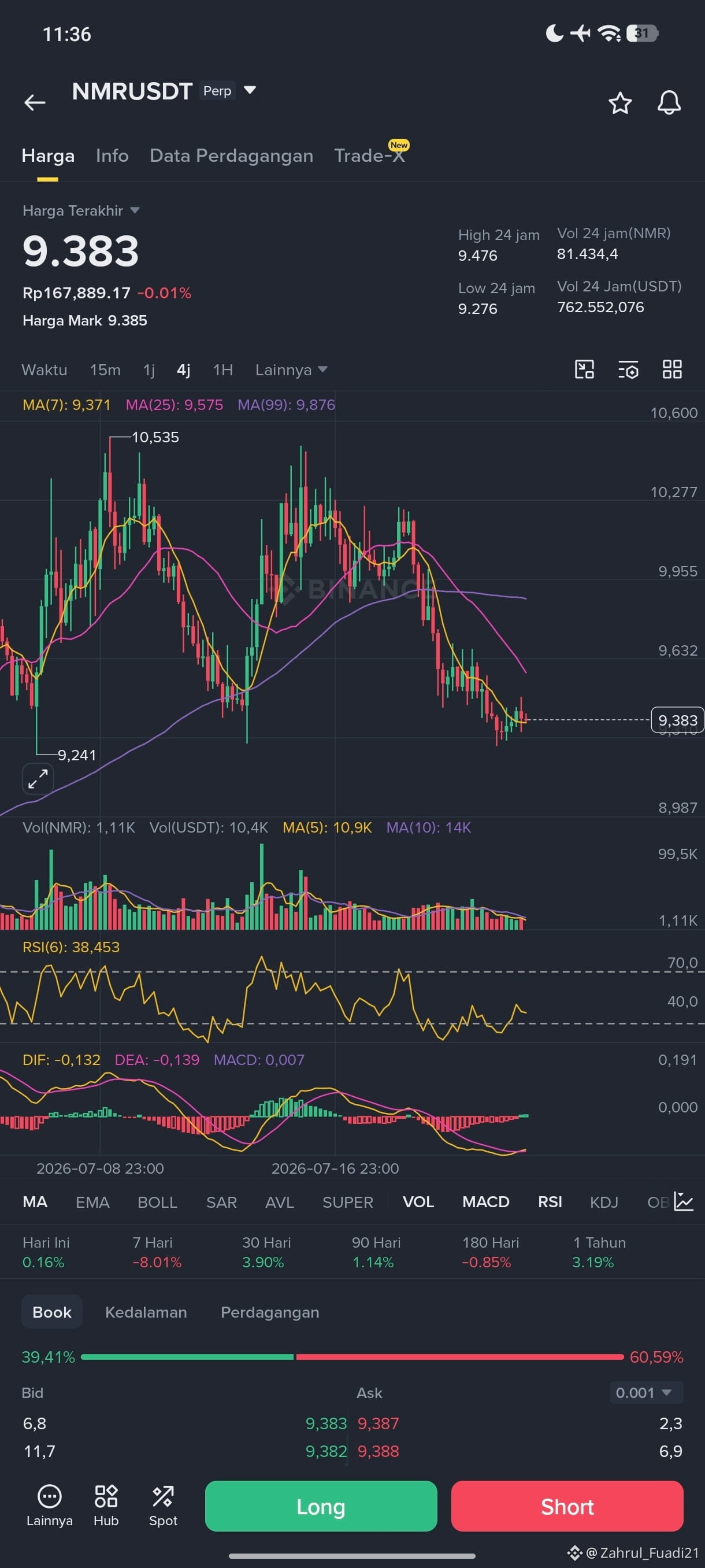Viewport: 705px width, 1568px height.
Task: Tap the Perp contract badge
Action: [217, 91]
